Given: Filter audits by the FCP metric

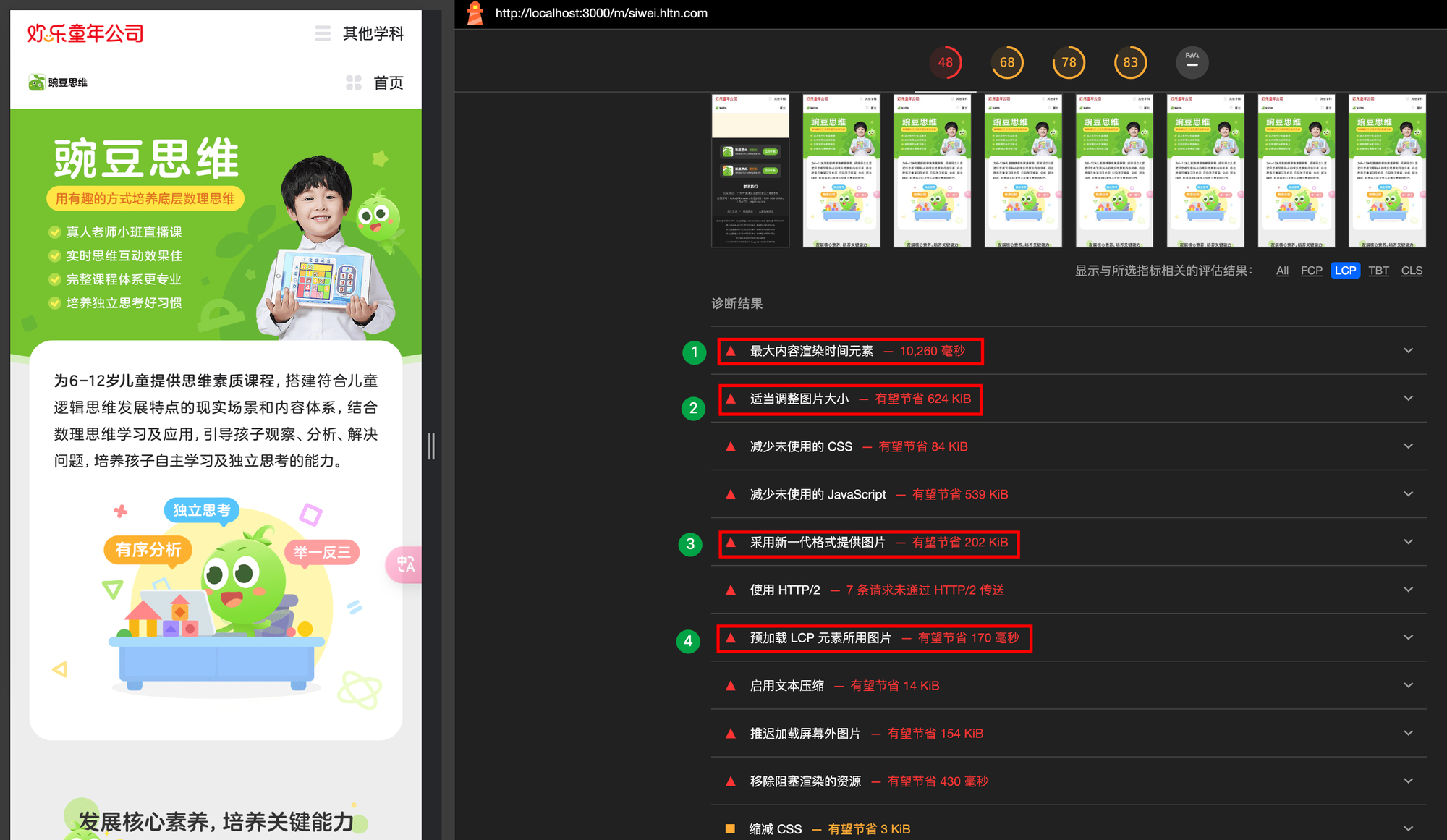Looking at the screenshot, I should coord(1311,271).
